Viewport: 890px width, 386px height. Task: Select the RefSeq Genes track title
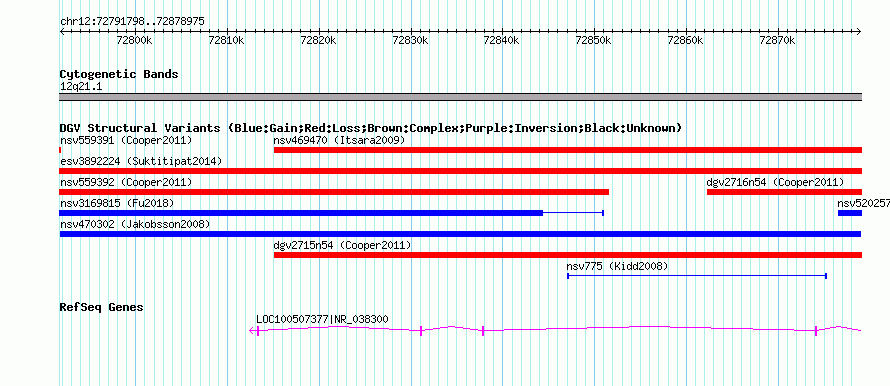pos(102,307)
